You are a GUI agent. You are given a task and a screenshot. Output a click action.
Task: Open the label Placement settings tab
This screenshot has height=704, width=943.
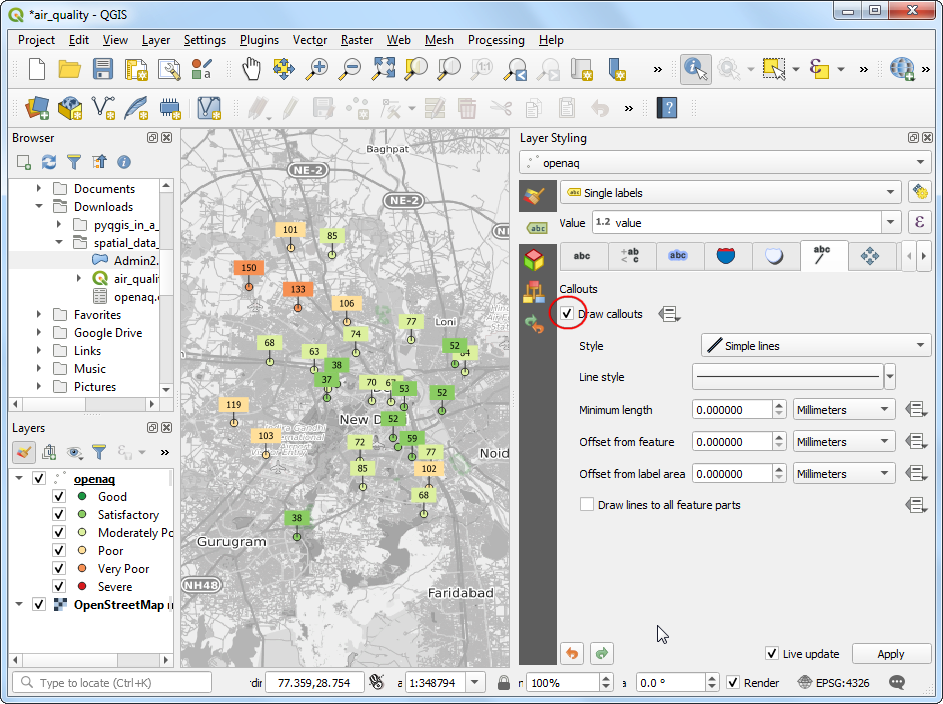point(870,256)
